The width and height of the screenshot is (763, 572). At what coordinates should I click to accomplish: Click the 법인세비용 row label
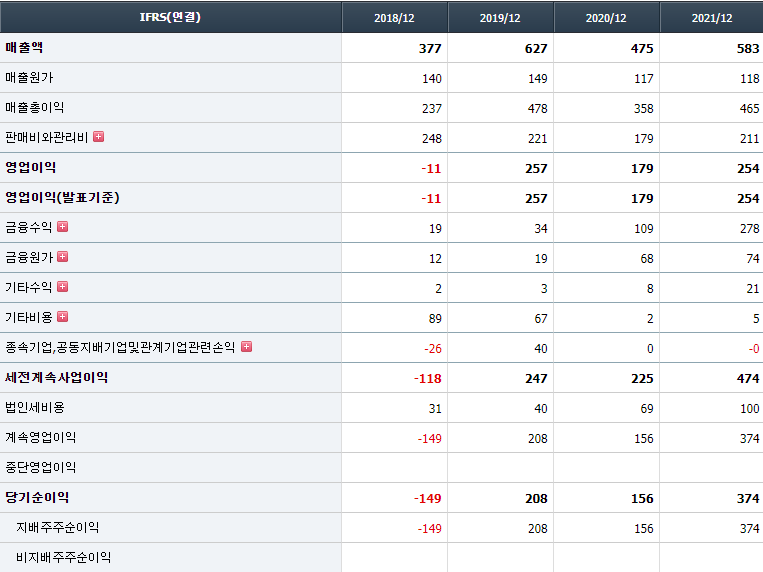(34, 407)
